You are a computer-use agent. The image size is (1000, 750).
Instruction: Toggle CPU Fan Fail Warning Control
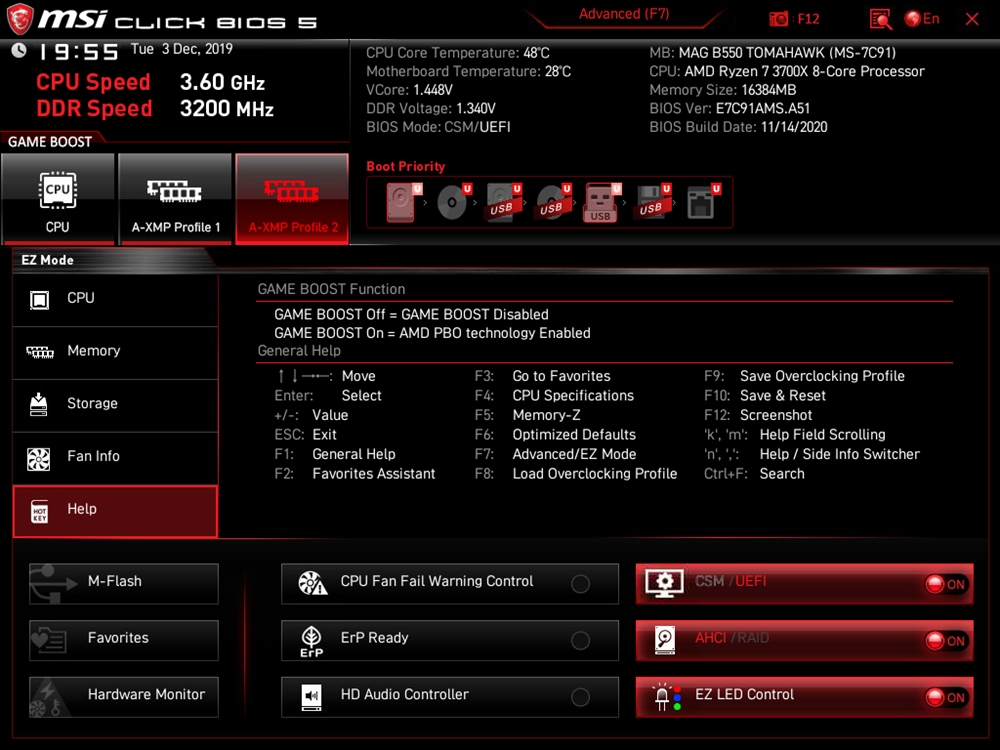580,584
